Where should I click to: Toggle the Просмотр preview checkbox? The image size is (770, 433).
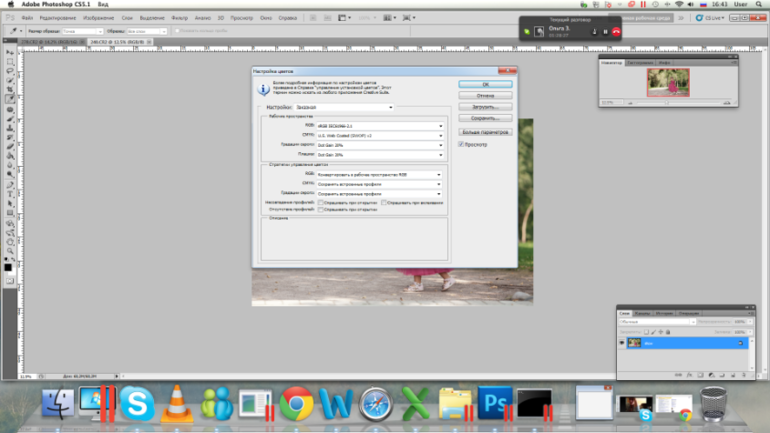click(461, 144)
